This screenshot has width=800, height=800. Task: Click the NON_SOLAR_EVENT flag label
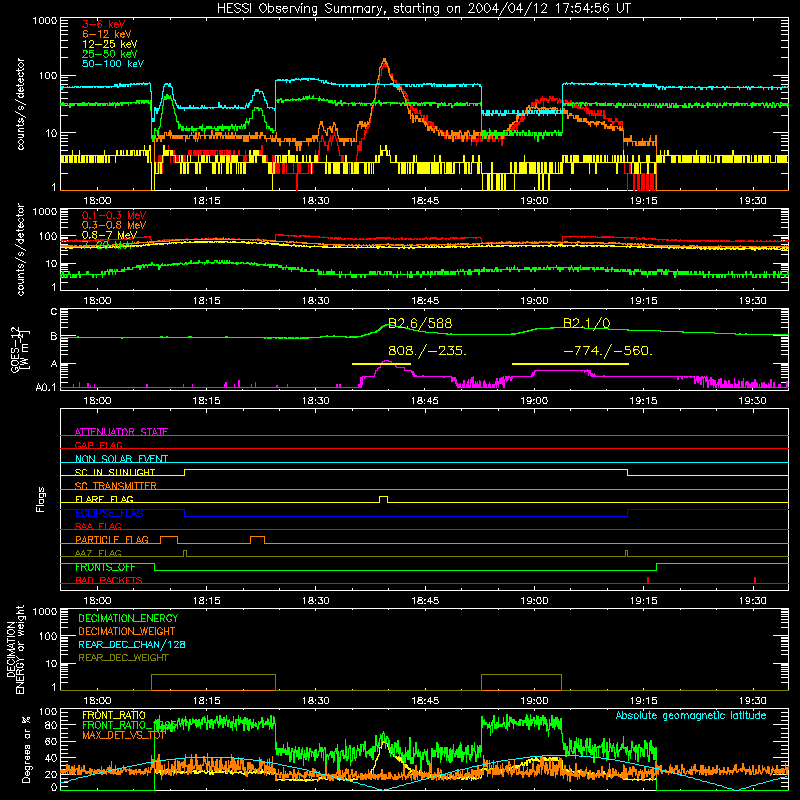click(x=121, y=459)
